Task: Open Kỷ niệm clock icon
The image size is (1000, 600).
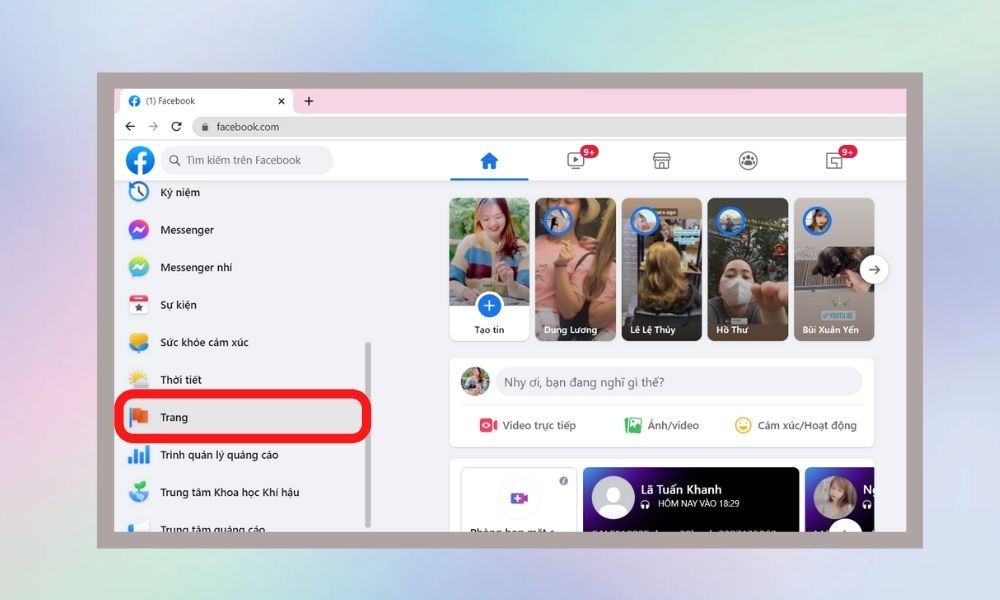Action: point(138,191)
